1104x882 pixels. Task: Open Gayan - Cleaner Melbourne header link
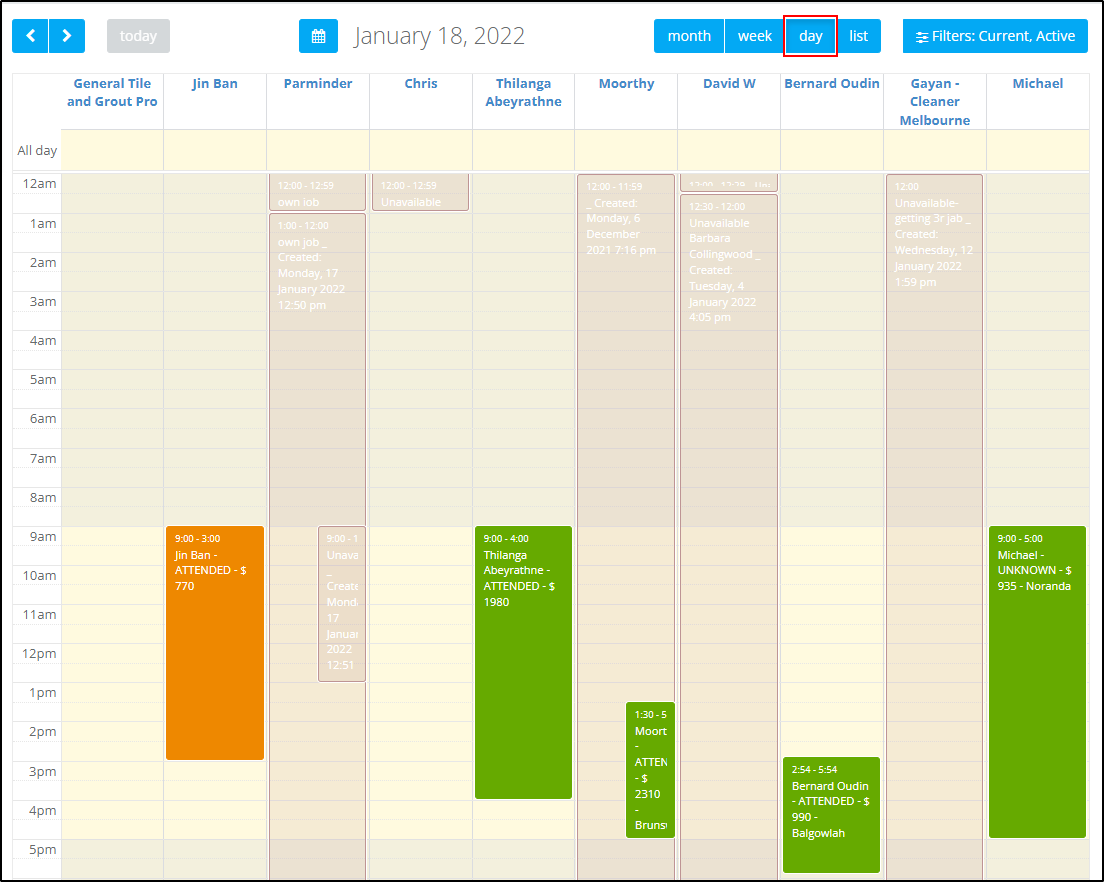934,101
